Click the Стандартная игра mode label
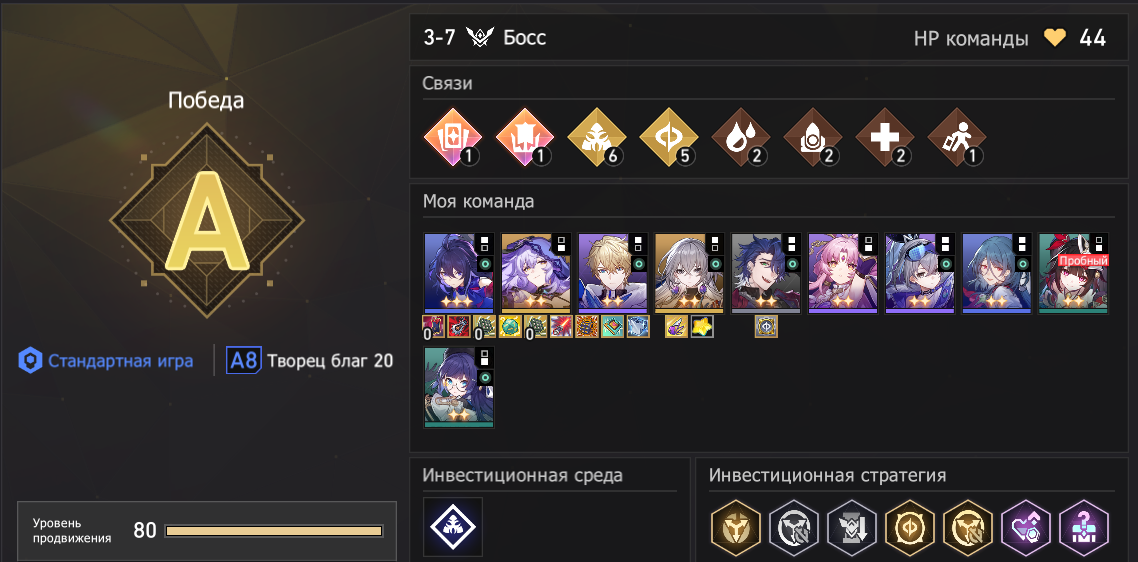Screen dimensions: 1138x562 pyautogui.click(x=120, y=361)
